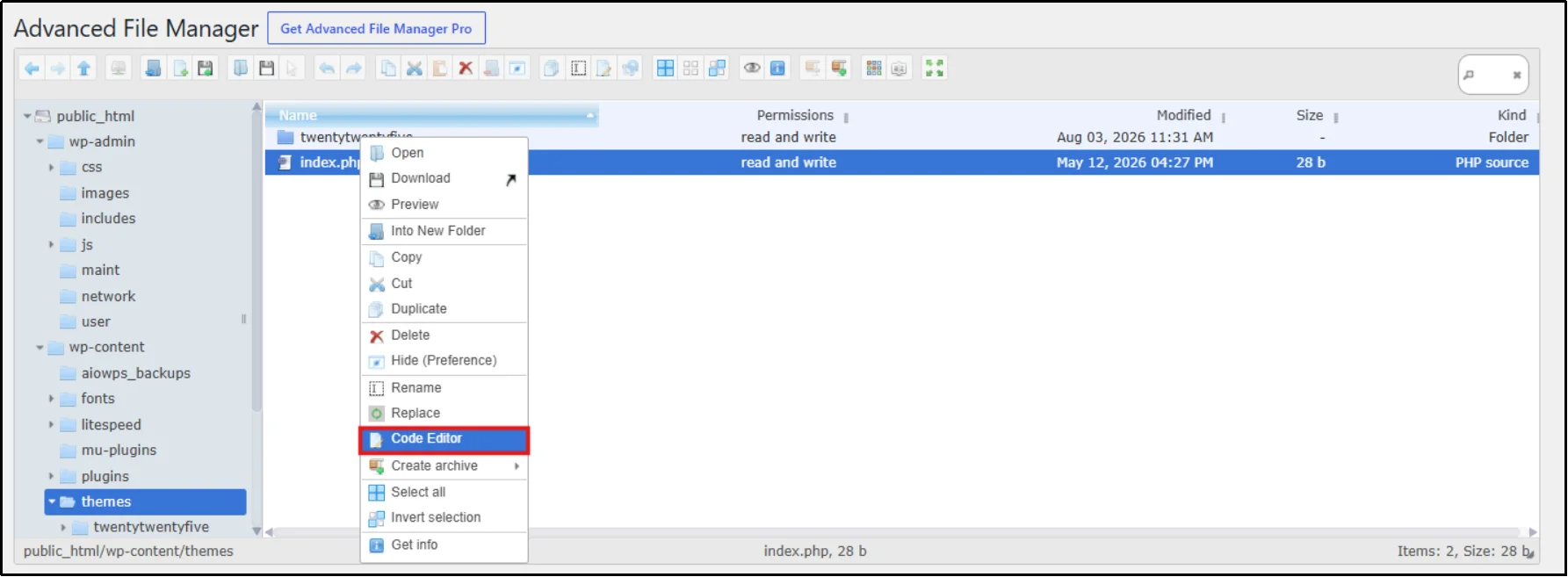Viewport: 1568px width, 577px height.
Task: Sort by the Permissions column header
Action: [795, 115]
